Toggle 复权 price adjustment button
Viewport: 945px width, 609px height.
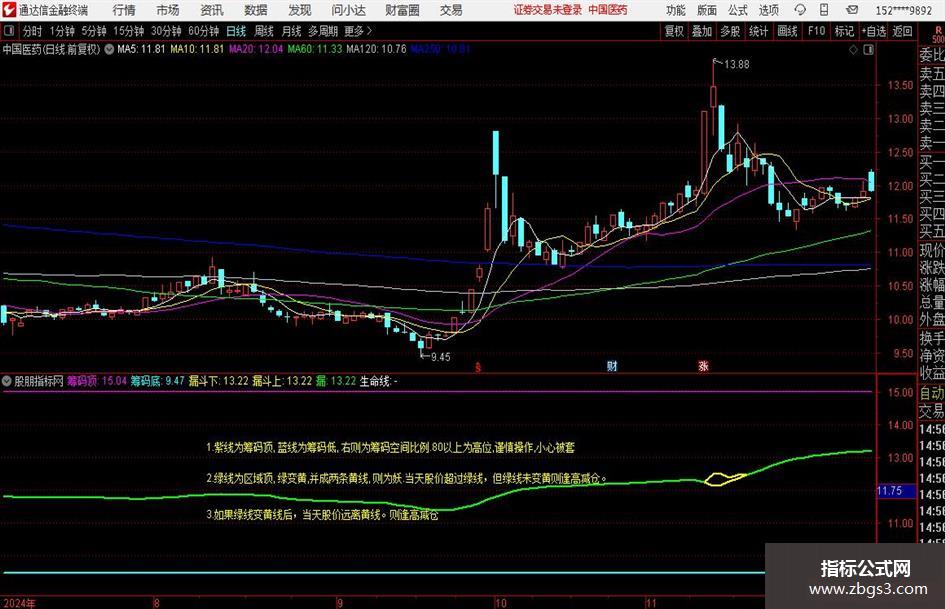pos(674,31)
